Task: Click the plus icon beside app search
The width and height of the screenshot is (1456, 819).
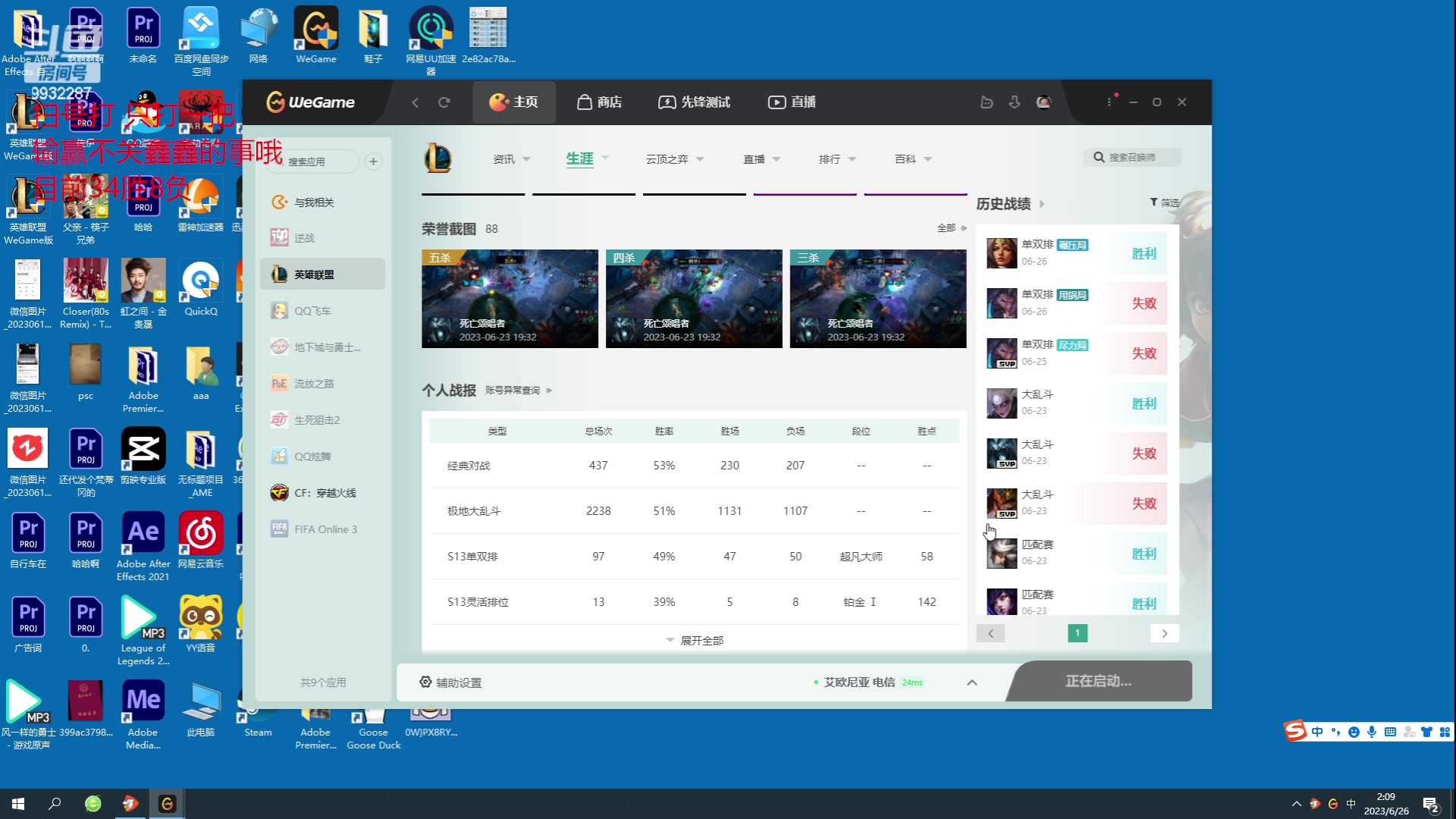Action: 373,162
